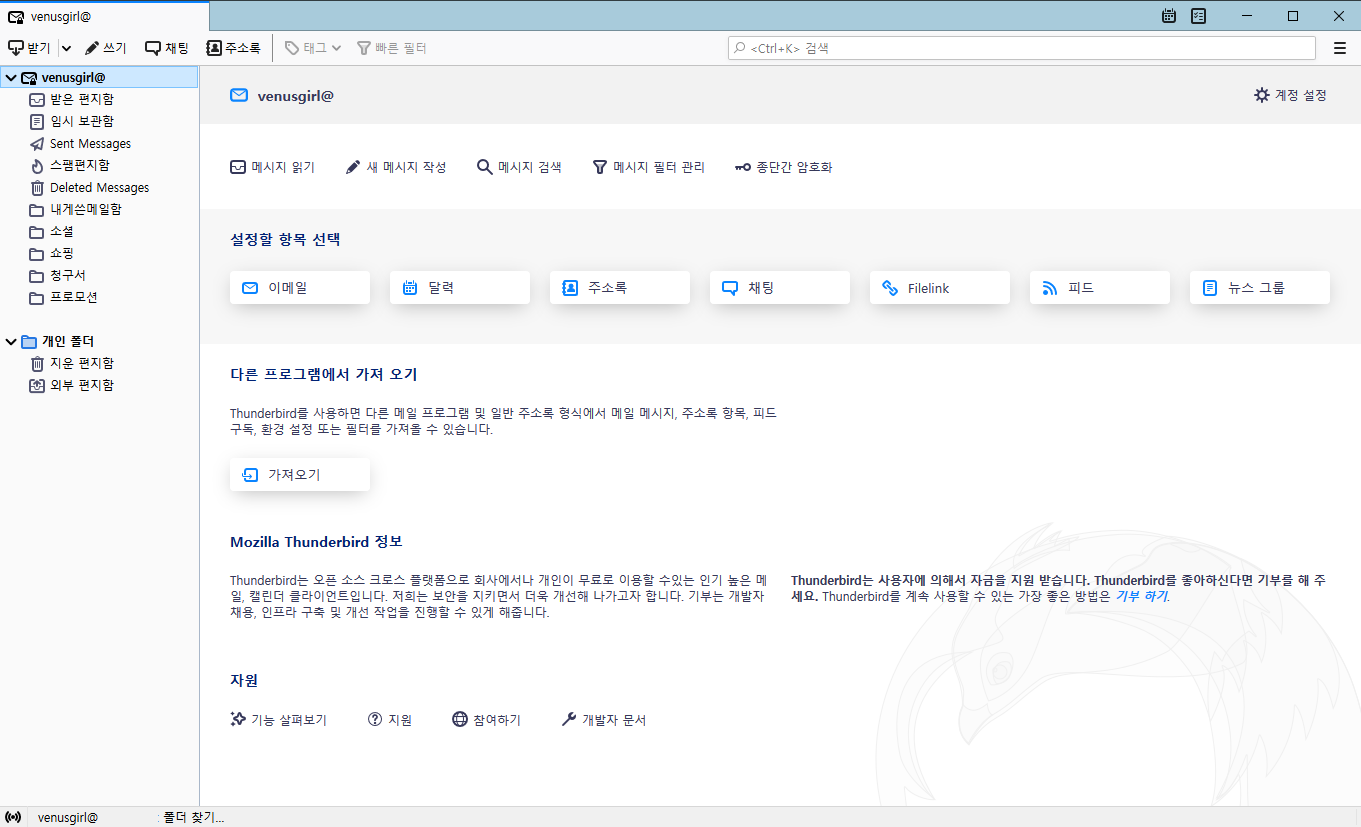
Task: Select the venusgirl@ account row in folder pane
Action: [x=100, y=77]
